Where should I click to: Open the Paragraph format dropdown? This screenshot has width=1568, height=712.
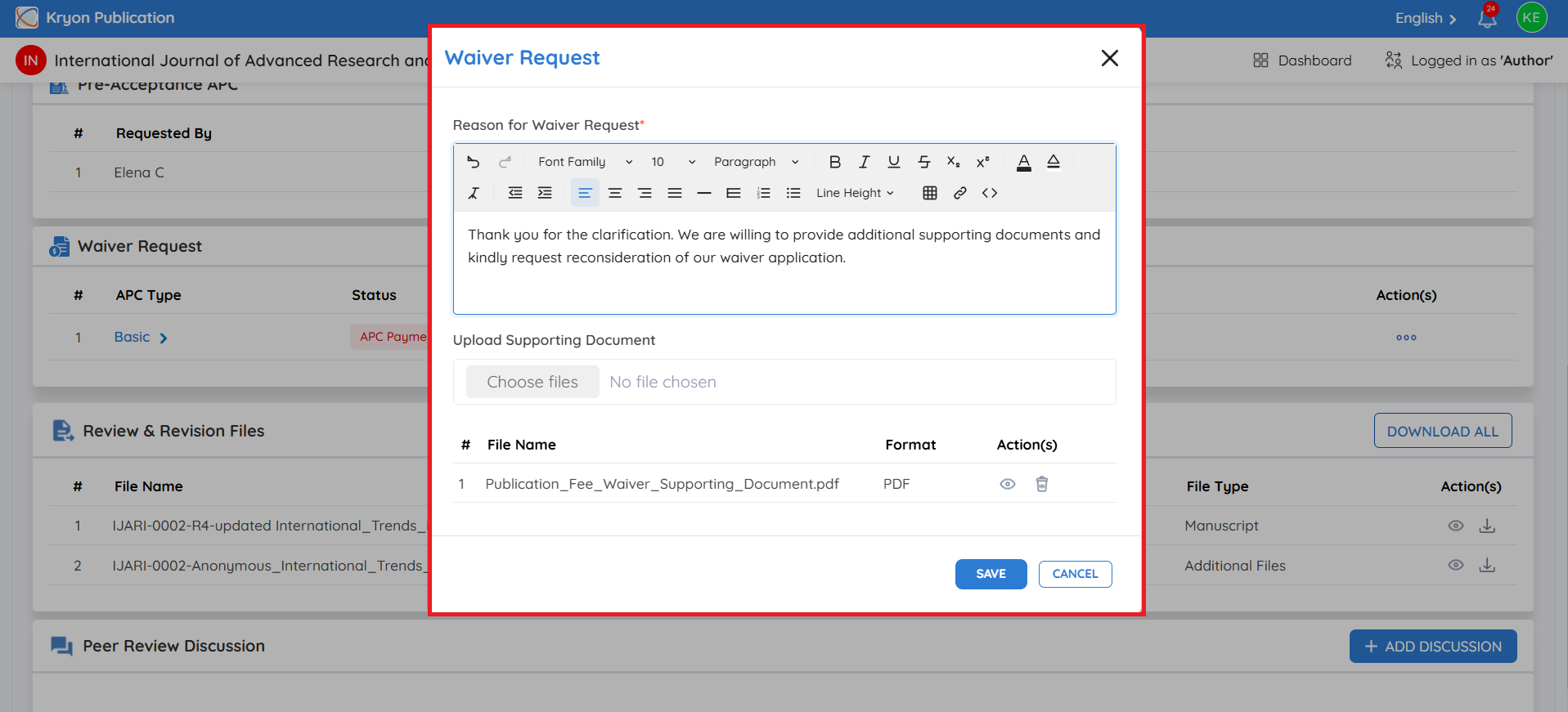757,162
